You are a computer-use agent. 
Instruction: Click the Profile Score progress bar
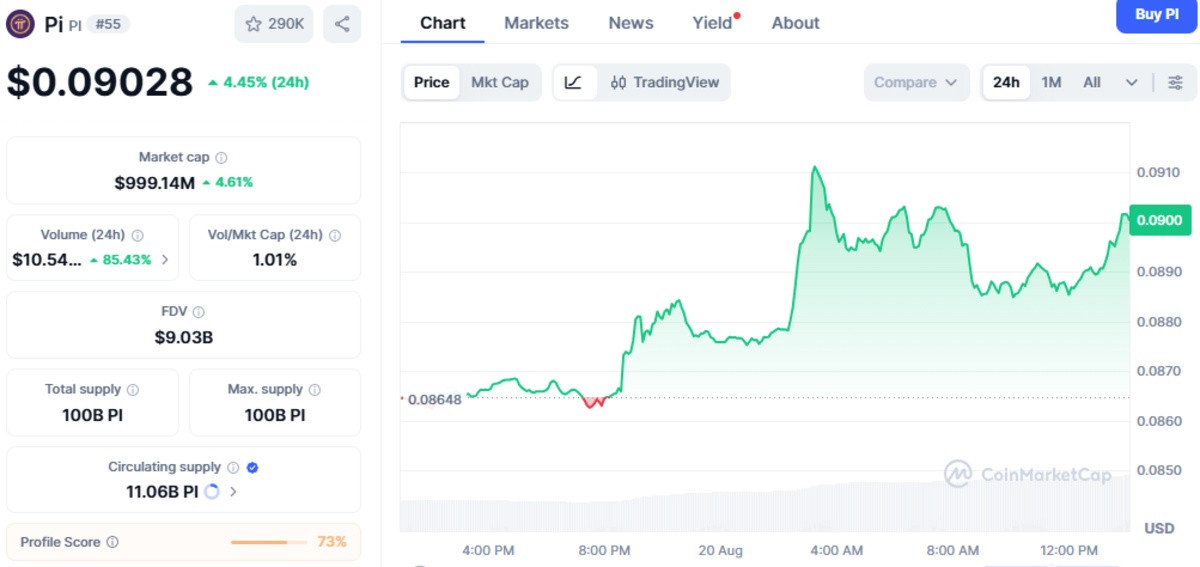point(269,542)
